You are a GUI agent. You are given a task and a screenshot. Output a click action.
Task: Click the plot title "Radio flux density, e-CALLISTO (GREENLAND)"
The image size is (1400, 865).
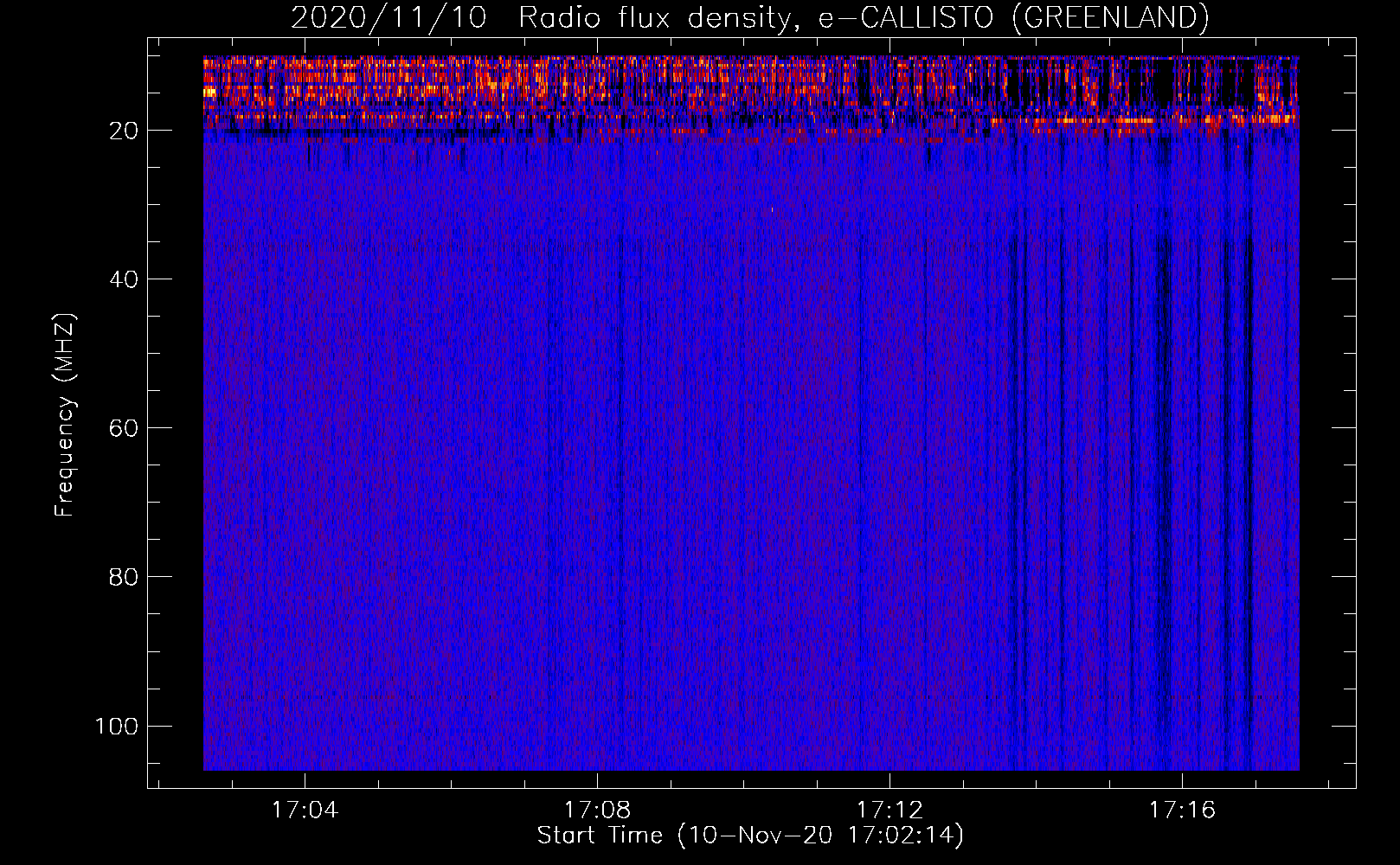pos(864,17)
